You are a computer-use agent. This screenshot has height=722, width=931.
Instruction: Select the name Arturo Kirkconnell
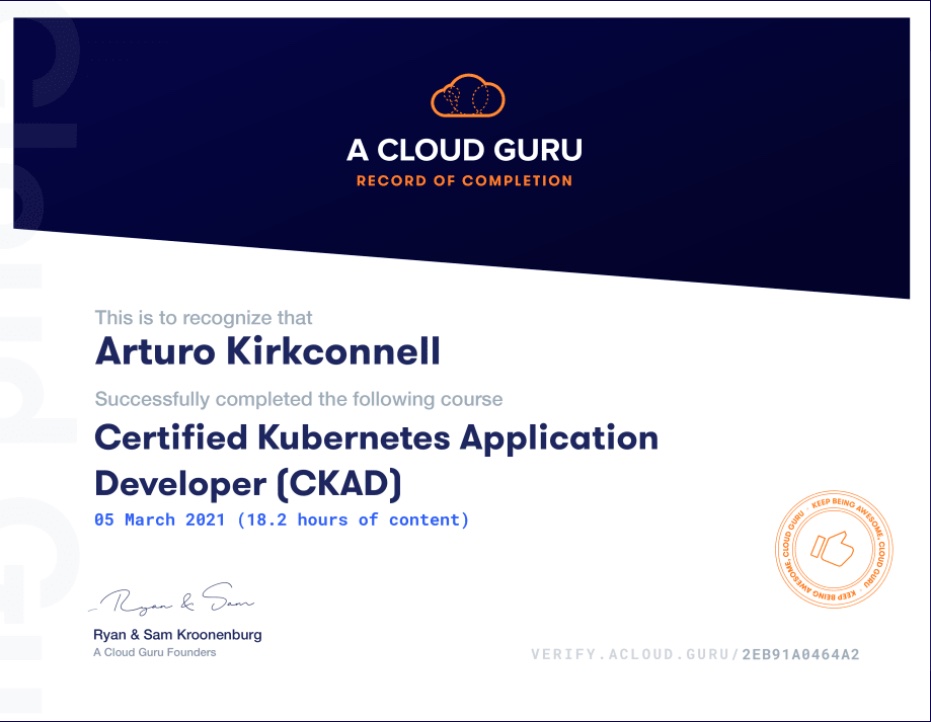point(268,351)
